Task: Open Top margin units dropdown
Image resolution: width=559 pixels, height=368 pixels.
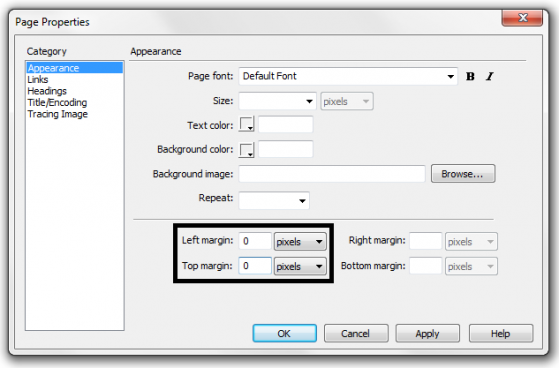Action: tap(300, 266)
